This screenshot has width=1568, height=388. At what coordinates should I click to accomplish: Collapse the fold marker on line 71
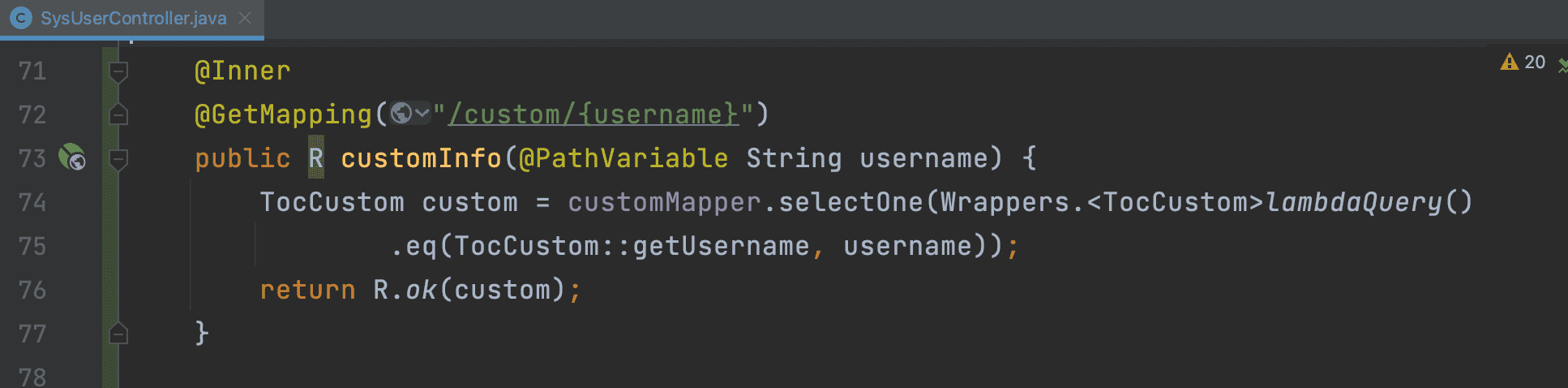[118, 71]
